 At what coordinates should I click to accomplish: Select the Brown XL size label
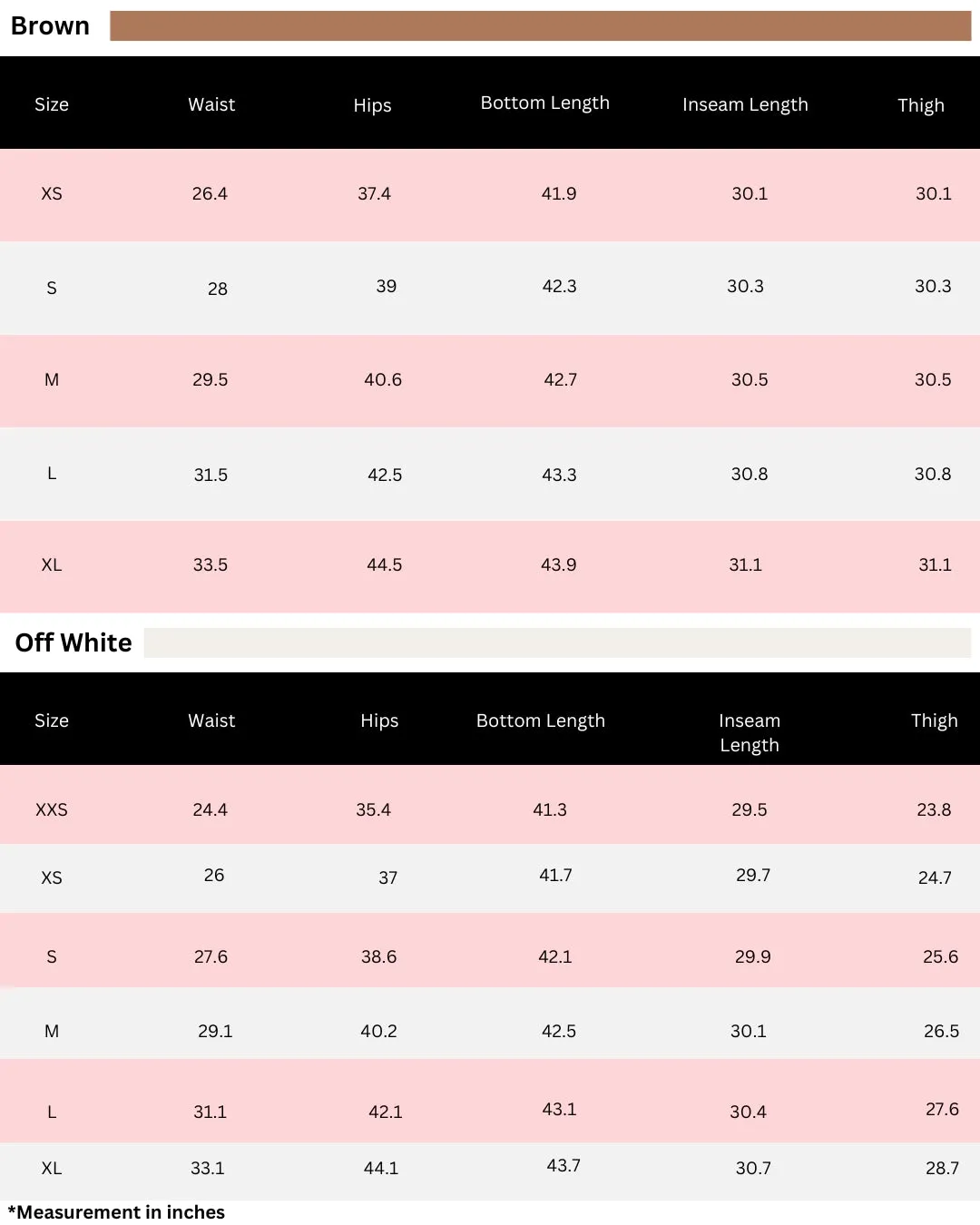(52, 564)
